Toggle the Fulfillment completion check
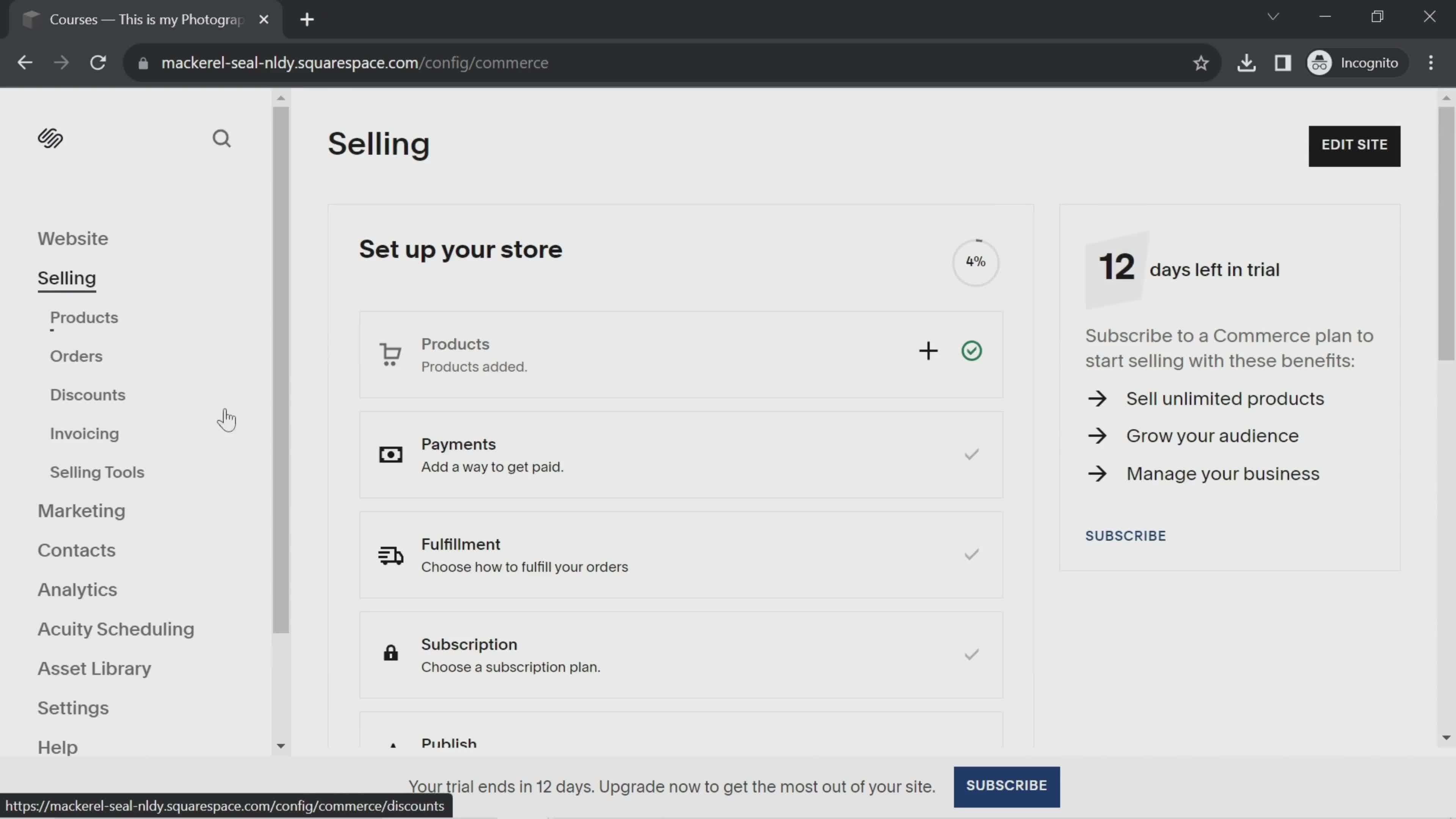Screen dimensions: 1456x819 tap(971, 554)
